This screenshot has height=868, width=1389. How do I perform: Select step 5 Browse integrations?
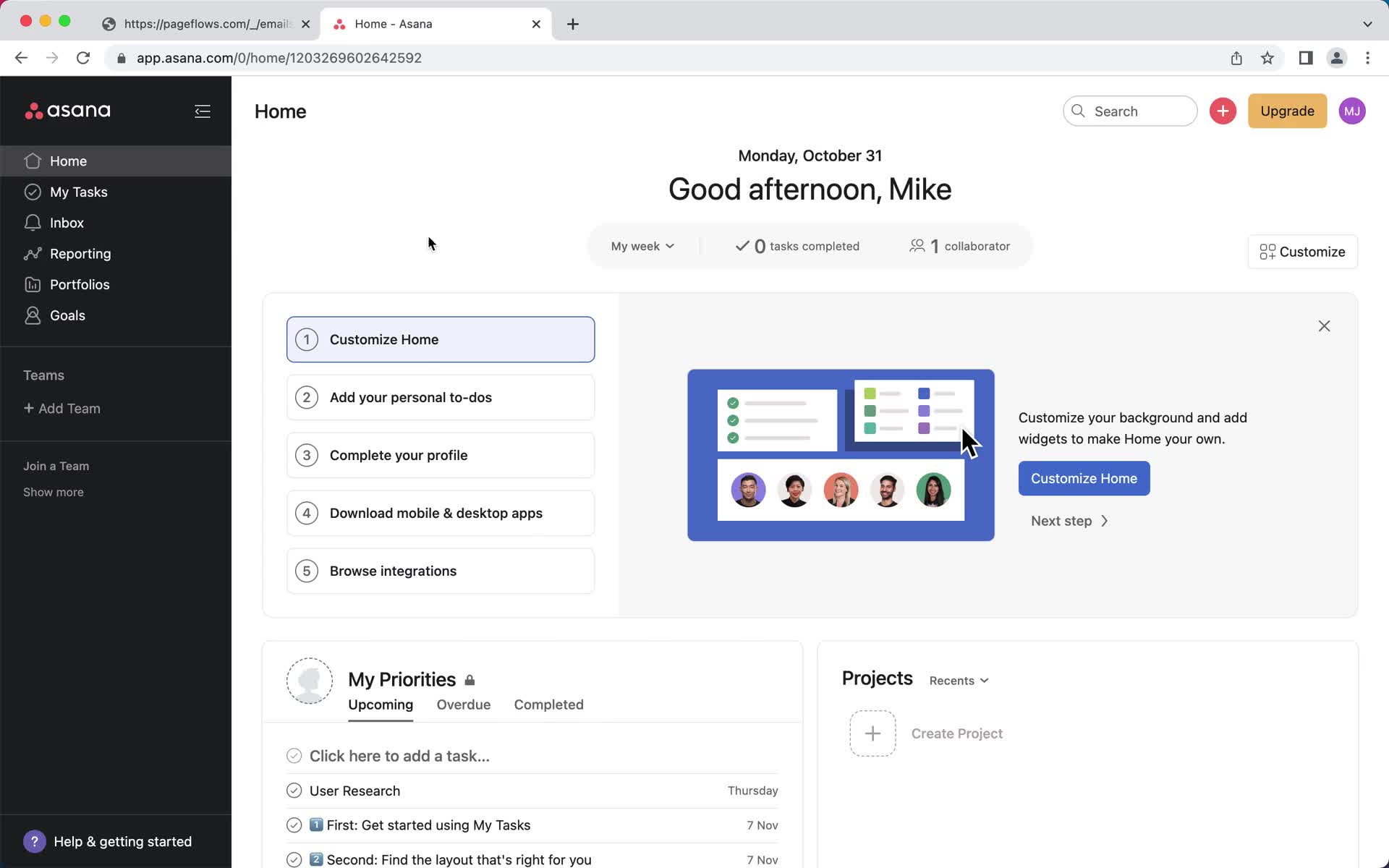441,571
